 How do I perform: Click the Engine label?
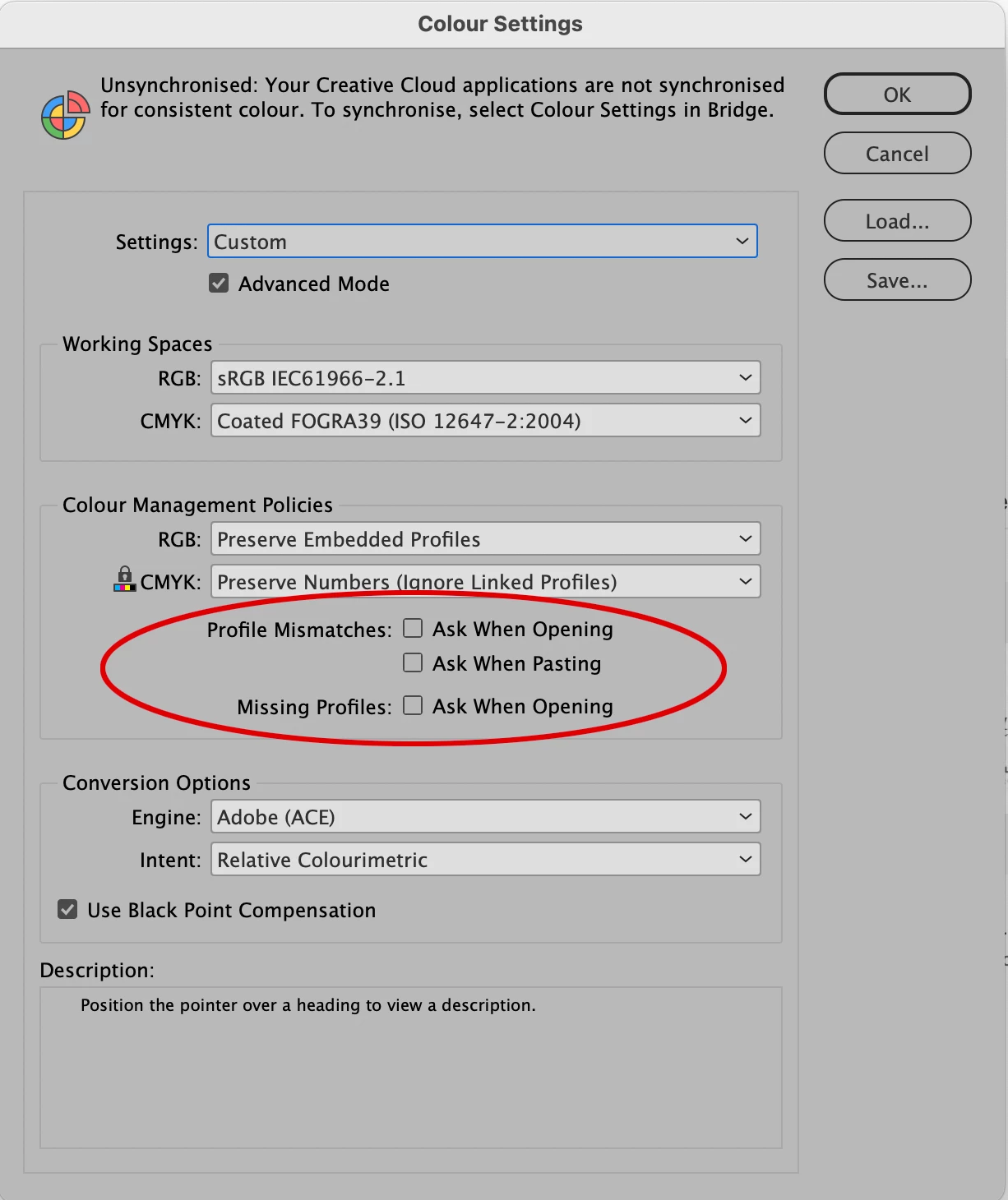(166, 817)
